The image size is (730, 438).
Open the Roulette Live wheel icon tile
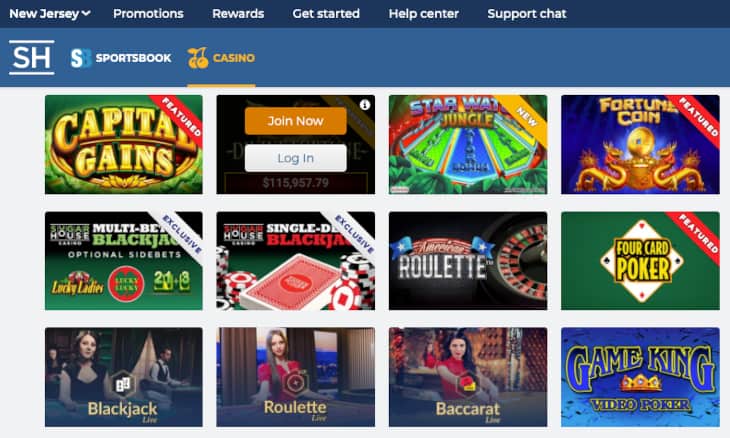(296, 384)
